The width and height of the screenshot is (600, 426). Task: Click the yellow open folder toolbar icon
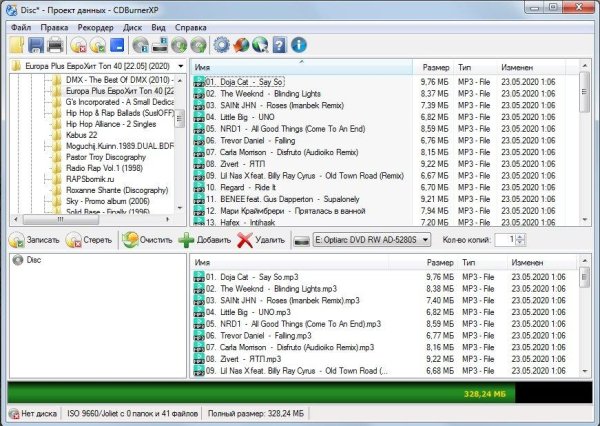click(x=17, y=45)
